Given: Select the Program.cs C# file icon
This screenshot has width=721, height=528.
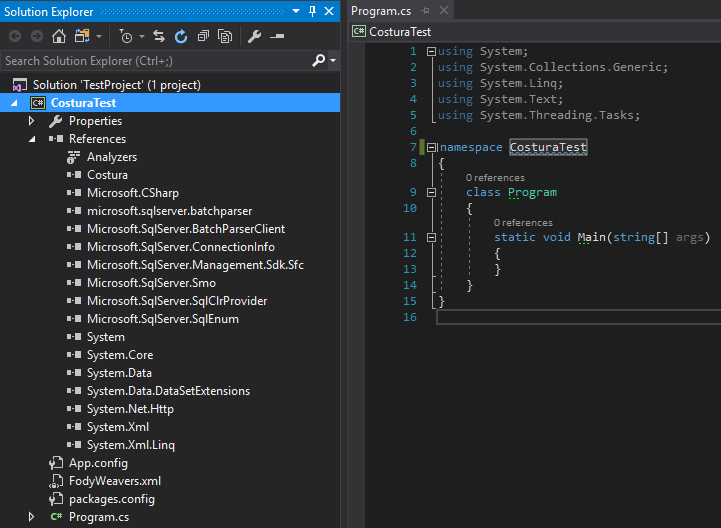Looking at the screenshot, I should tap(56, 517).
